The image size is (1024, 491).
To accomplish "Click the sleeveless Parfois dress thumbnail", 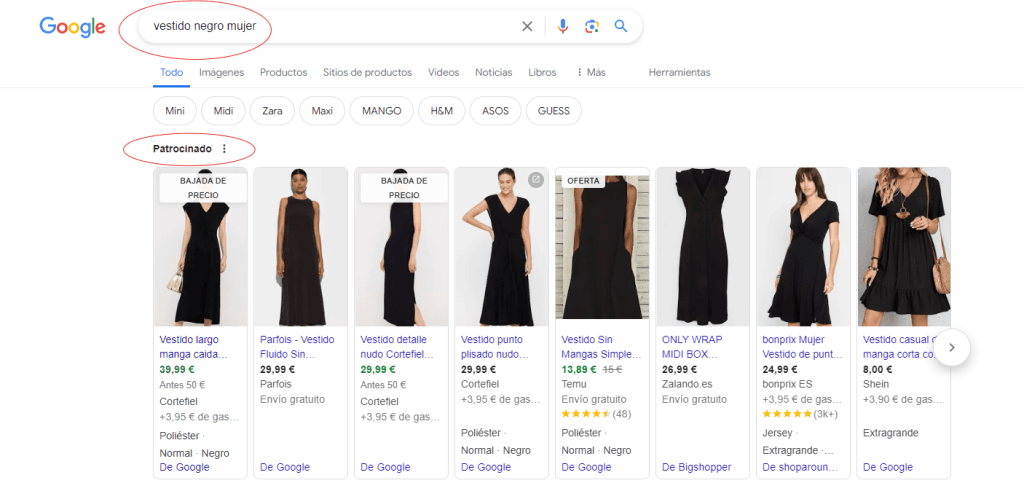I will pos(300,247).
